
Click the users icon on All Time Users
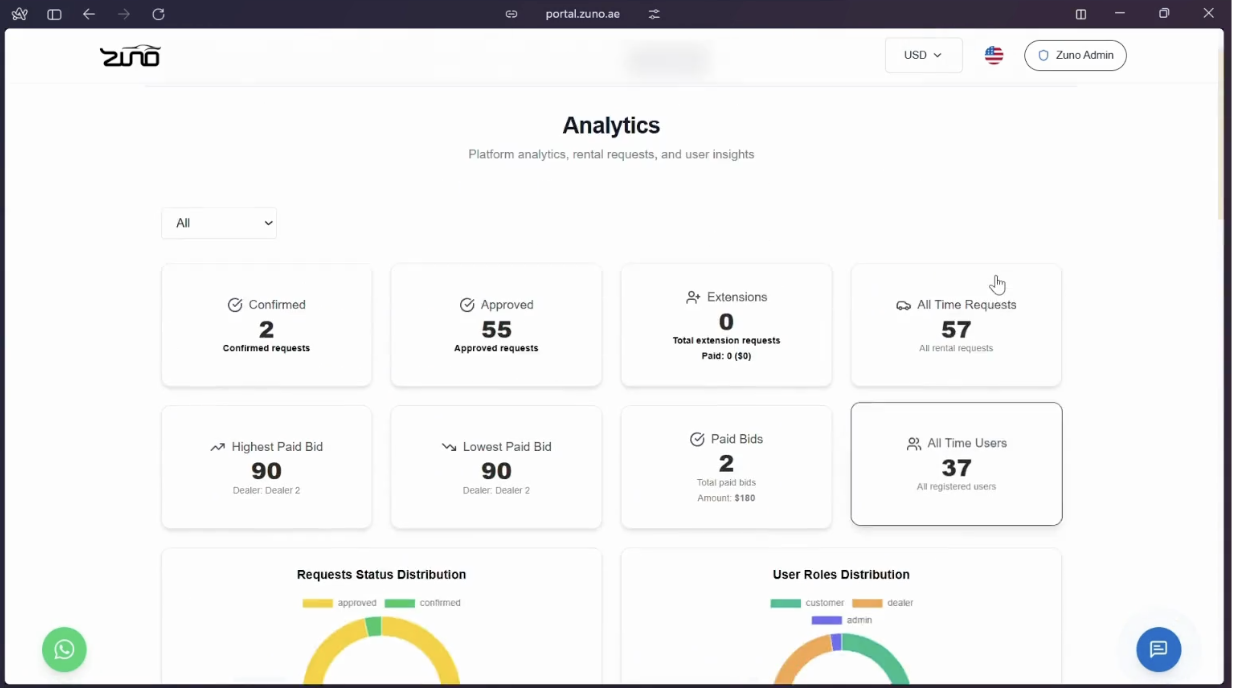pos(914,443)
